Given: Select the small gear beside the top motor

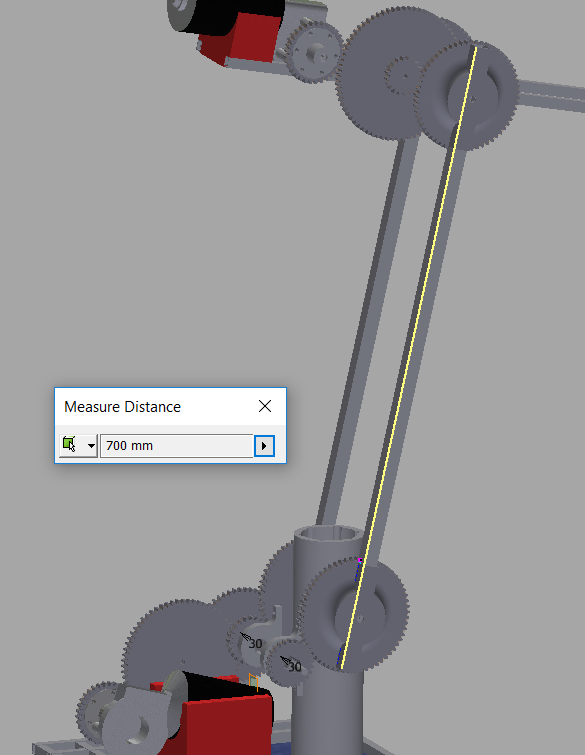Looking at the screenshot, I should pos(313,52).
